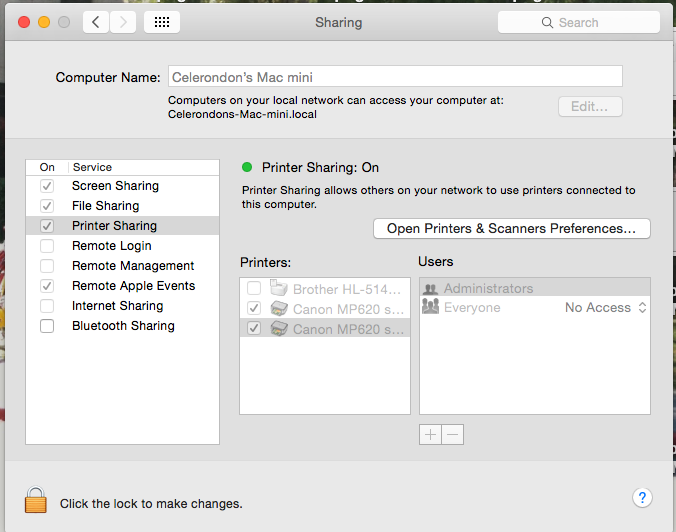
Task: Check the Brother HL-514 printer checkbox
Action: tap(254, 288)
